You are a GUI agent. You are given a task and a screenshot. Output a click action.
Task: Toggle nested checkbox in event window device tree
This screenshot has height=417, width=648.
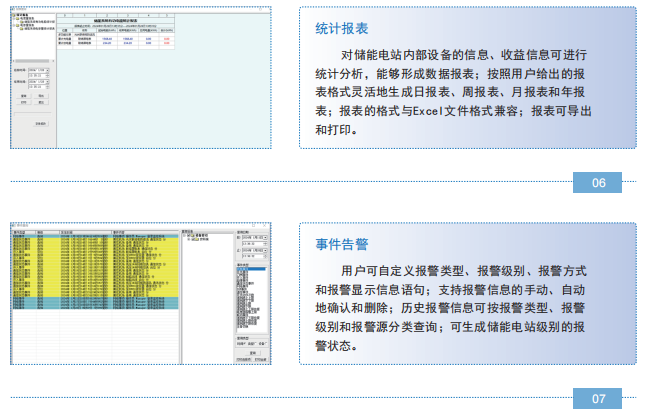point(193,239)
